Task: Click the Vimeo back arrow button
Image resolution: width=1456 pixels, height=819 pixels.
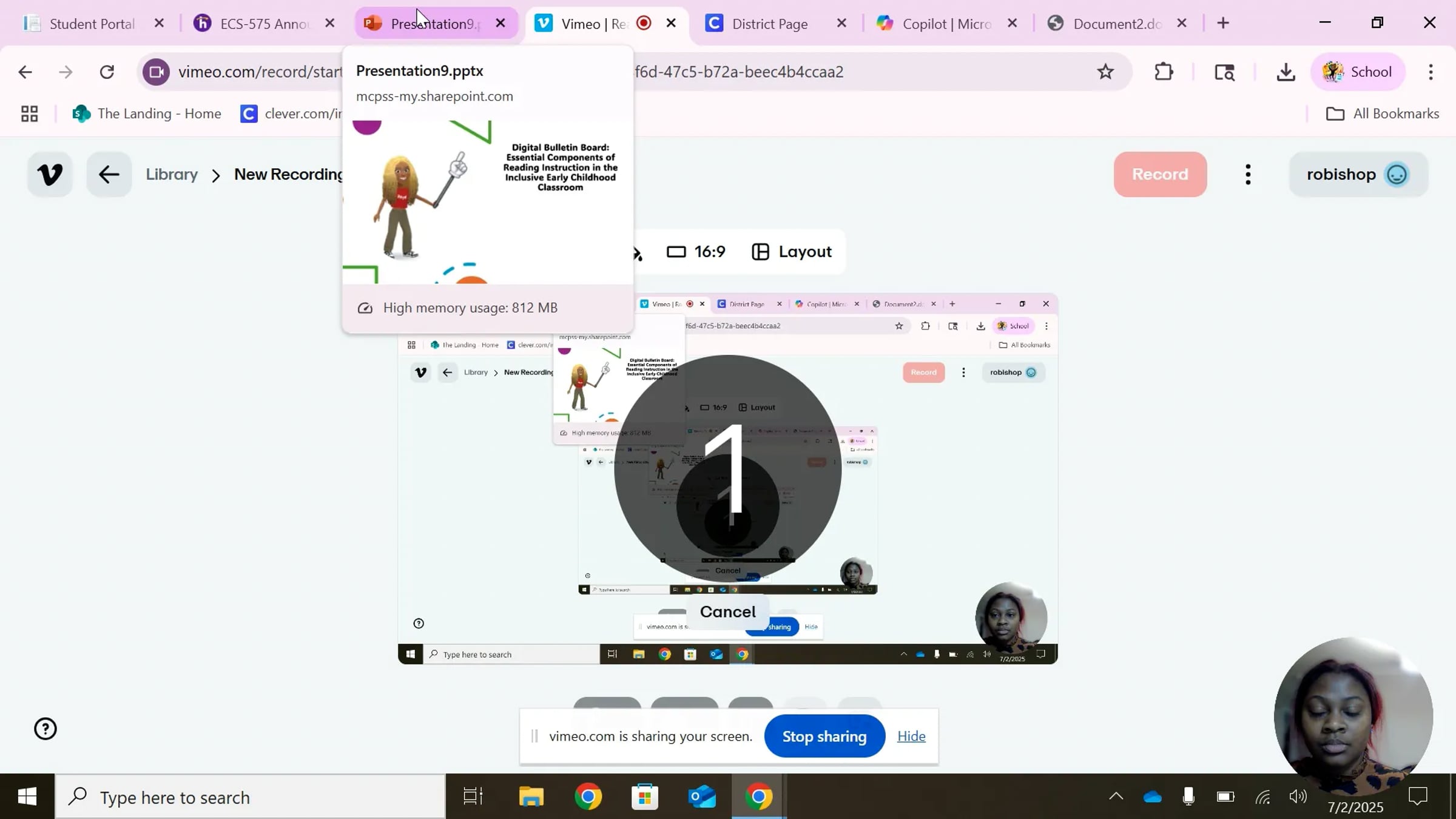Action: click(109, 174)
